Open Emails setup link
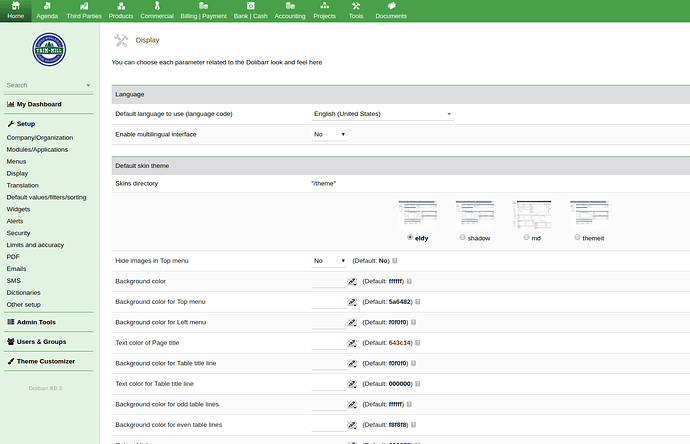The width and height of the screenshot is (690, 444). tap(16, 268)
